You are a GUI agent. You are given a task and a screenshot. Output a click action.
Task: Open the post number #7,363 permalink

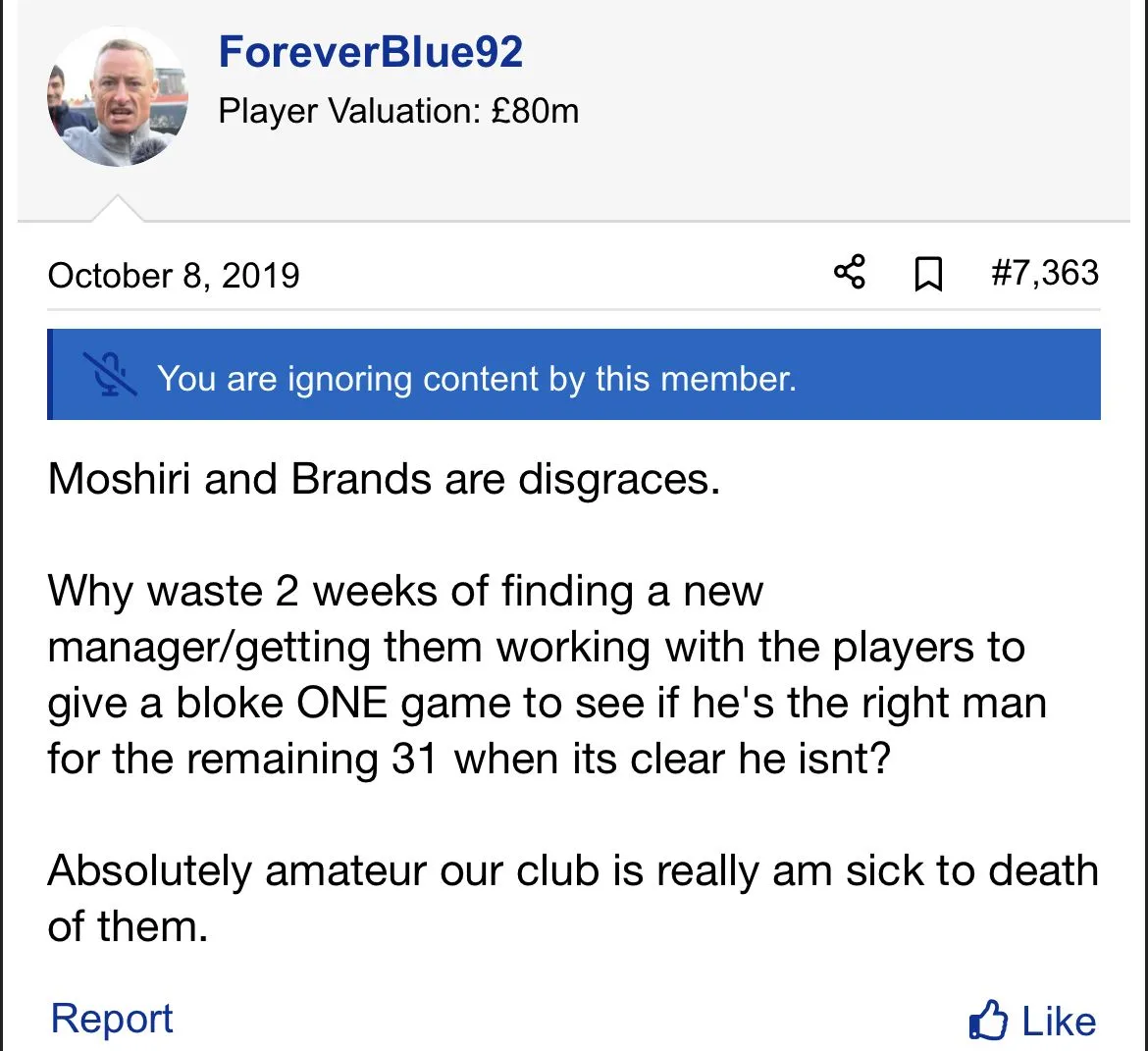pos(1044,273)
